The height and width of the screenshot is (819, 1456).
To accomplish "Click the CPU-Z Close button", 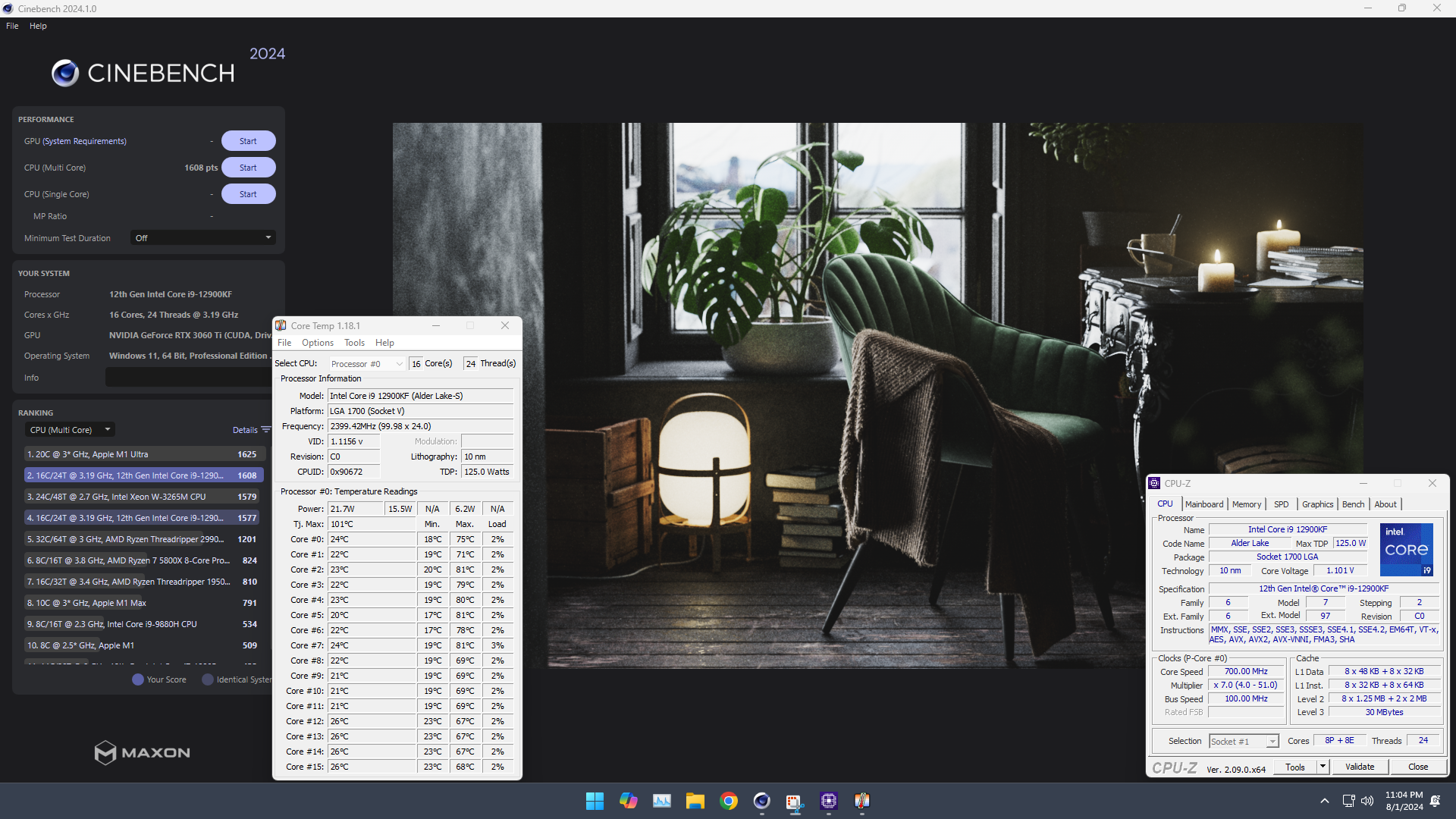I will pos(1418,767).
